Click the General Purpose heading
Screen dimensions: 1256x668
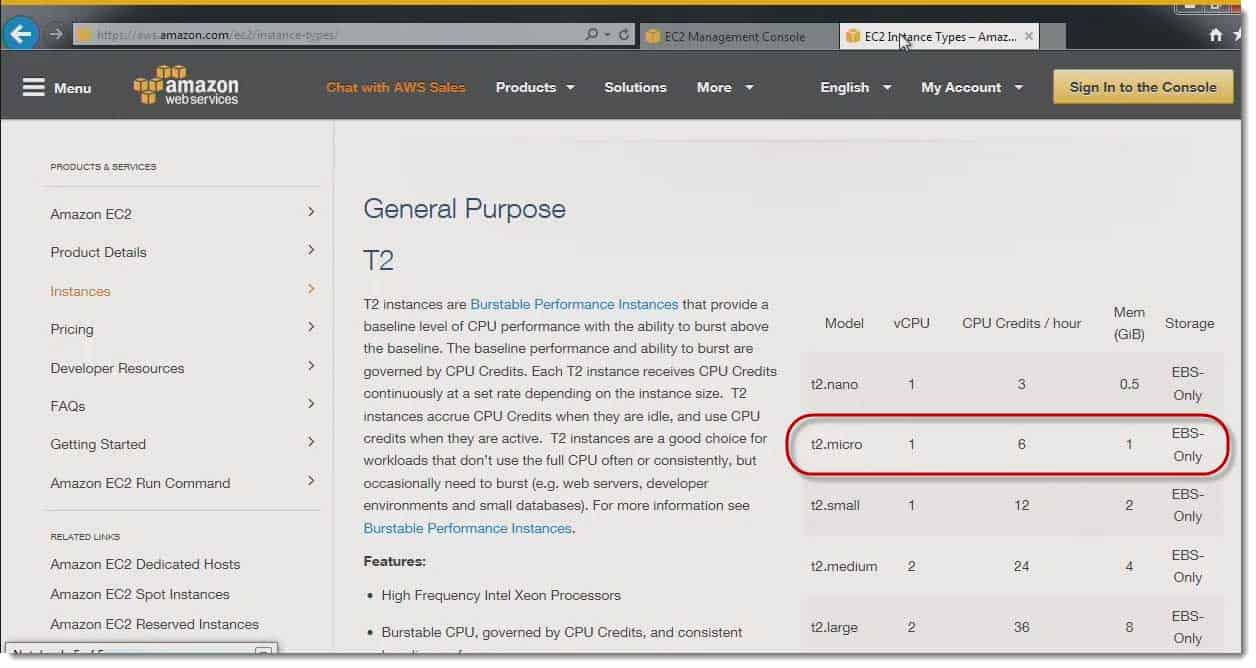click(464, 209)
